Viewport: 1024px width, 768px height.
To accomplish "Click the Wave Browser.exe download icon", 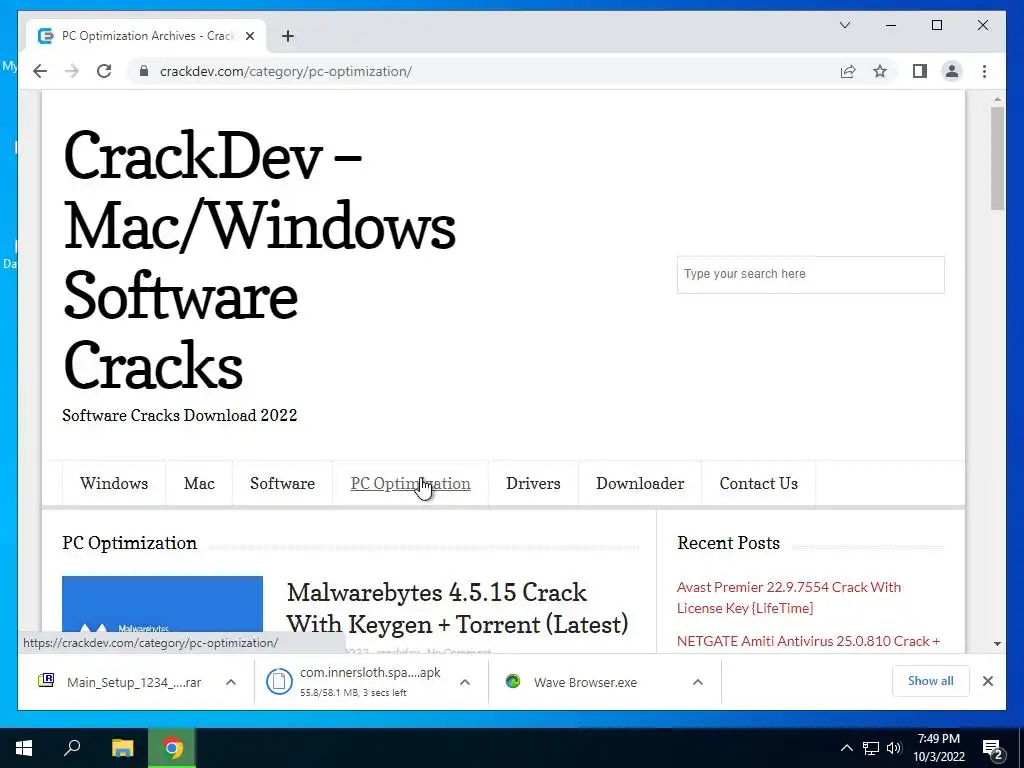I will (513, 681).
